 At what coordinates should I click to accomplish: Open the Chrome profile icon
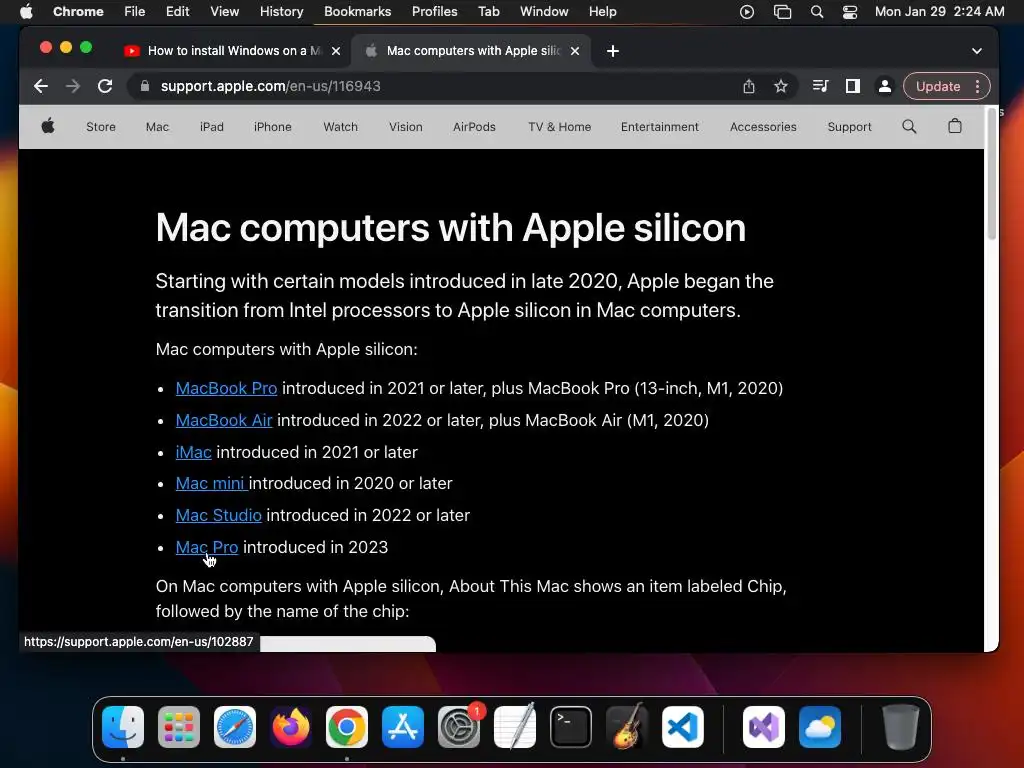point(884,86)
